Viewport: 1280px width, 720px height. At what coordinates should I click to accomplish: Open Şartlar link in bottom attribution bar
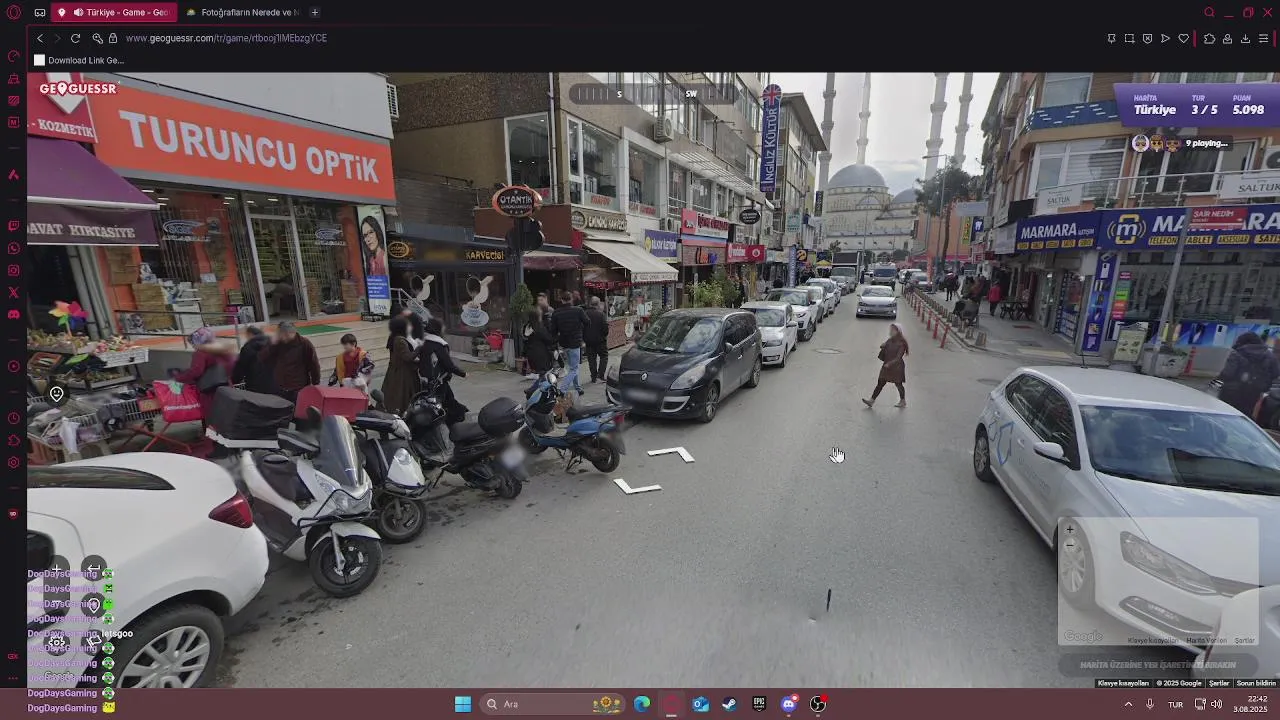1219,683
